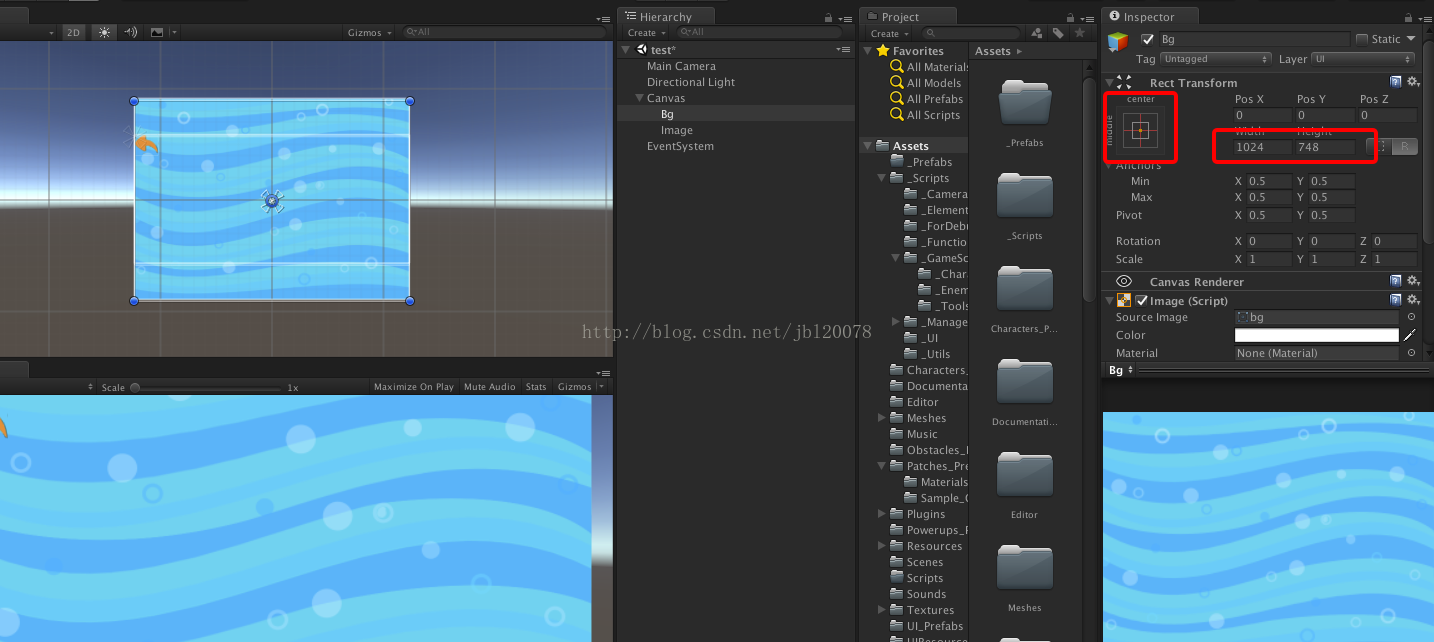The width and height of the screenshot is (1434, 642).
Task: Toggle scene lighting with the sun icon
Action: coord(104,32)
